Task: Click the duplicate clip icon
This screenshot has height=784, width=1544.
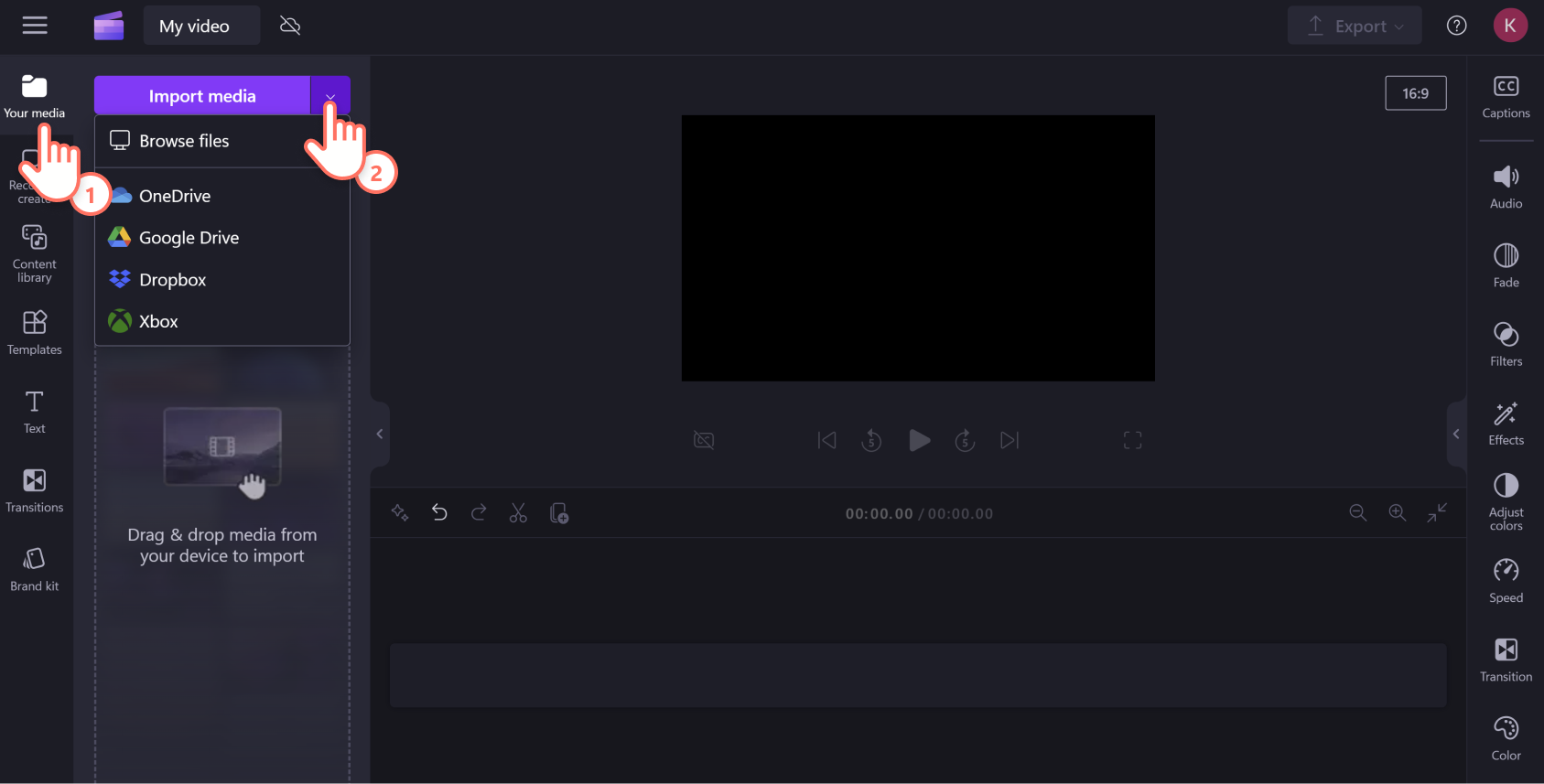Action: click(x=558, y=513)
